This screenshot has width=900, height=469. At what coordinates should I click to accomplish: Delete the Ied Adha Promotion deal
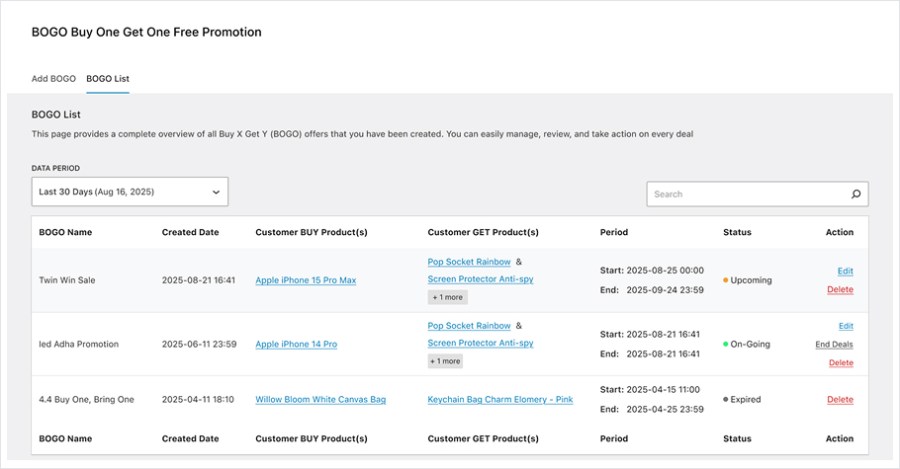tap(840, 363)
